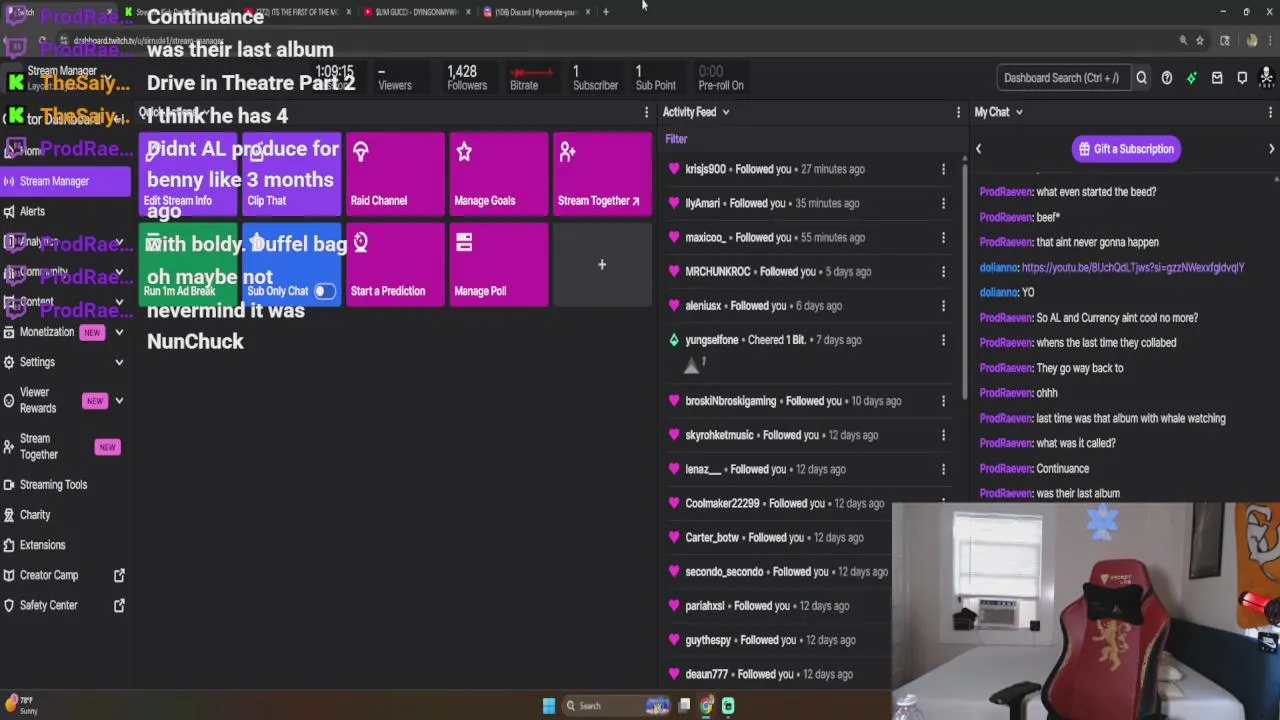Open Quick Actions panel three-dot menu
Image resolution: width=1280 pixels, height=720 pixels.
point(646,112)
